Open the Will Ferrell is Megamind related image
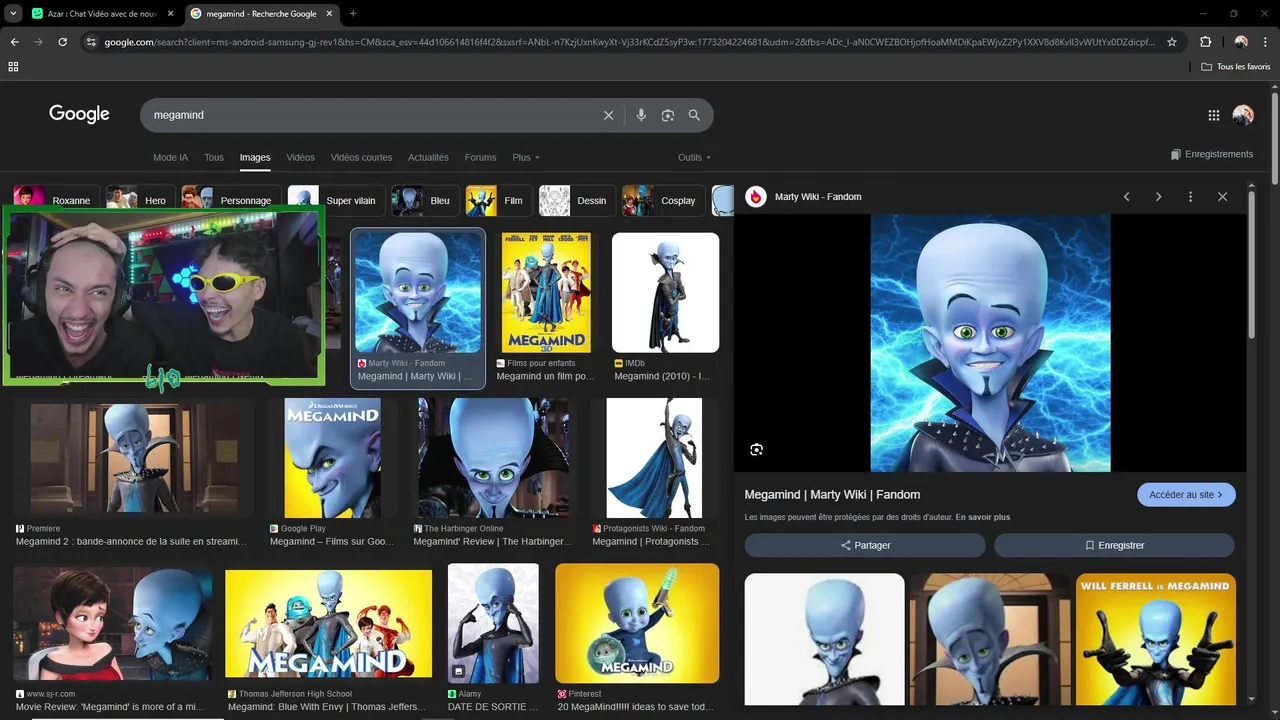The height and width of the screenshot is (720, 1280). pos(1156,640)
